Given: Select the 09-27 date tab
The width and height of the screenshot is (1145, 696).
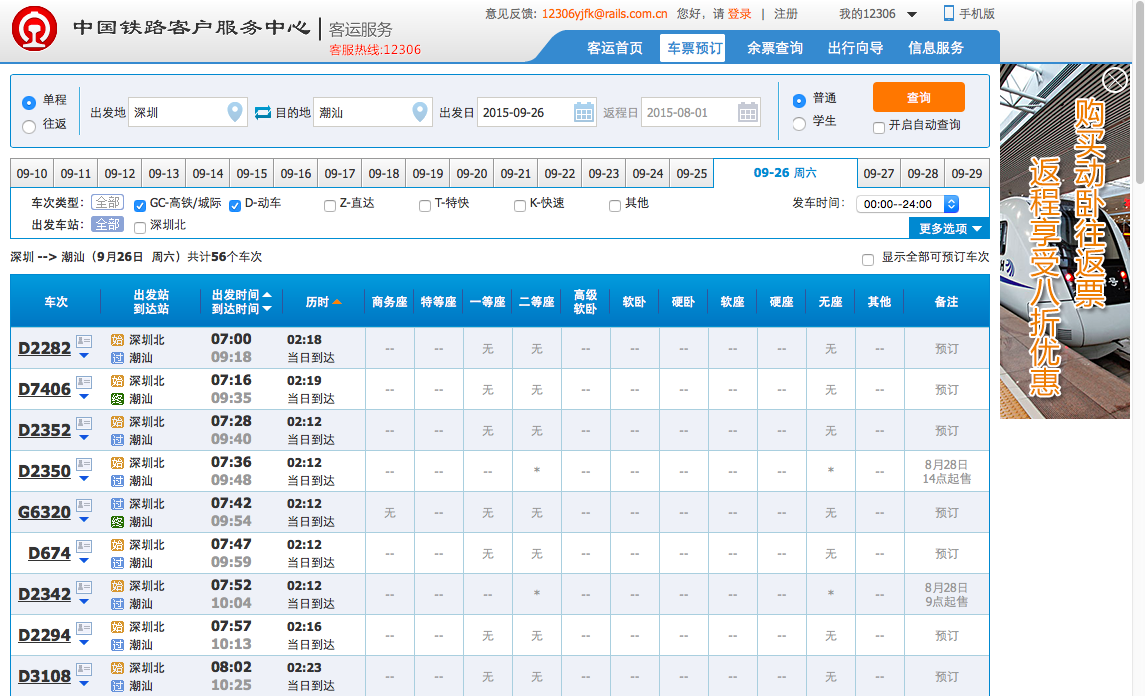Looking at the screenshot, I should pos(878,174).
